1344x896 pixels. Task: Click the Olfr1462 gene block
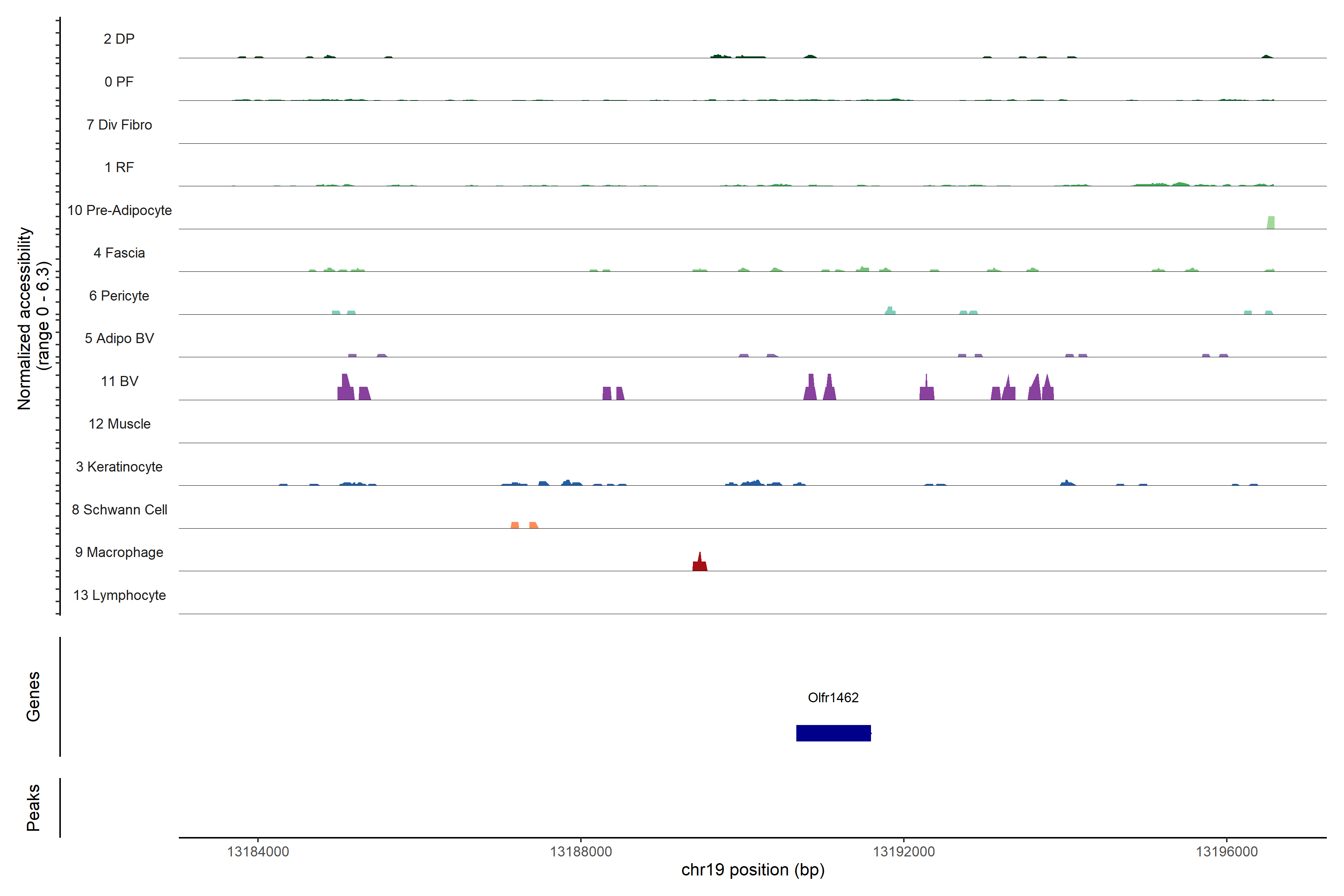[833, 733]
